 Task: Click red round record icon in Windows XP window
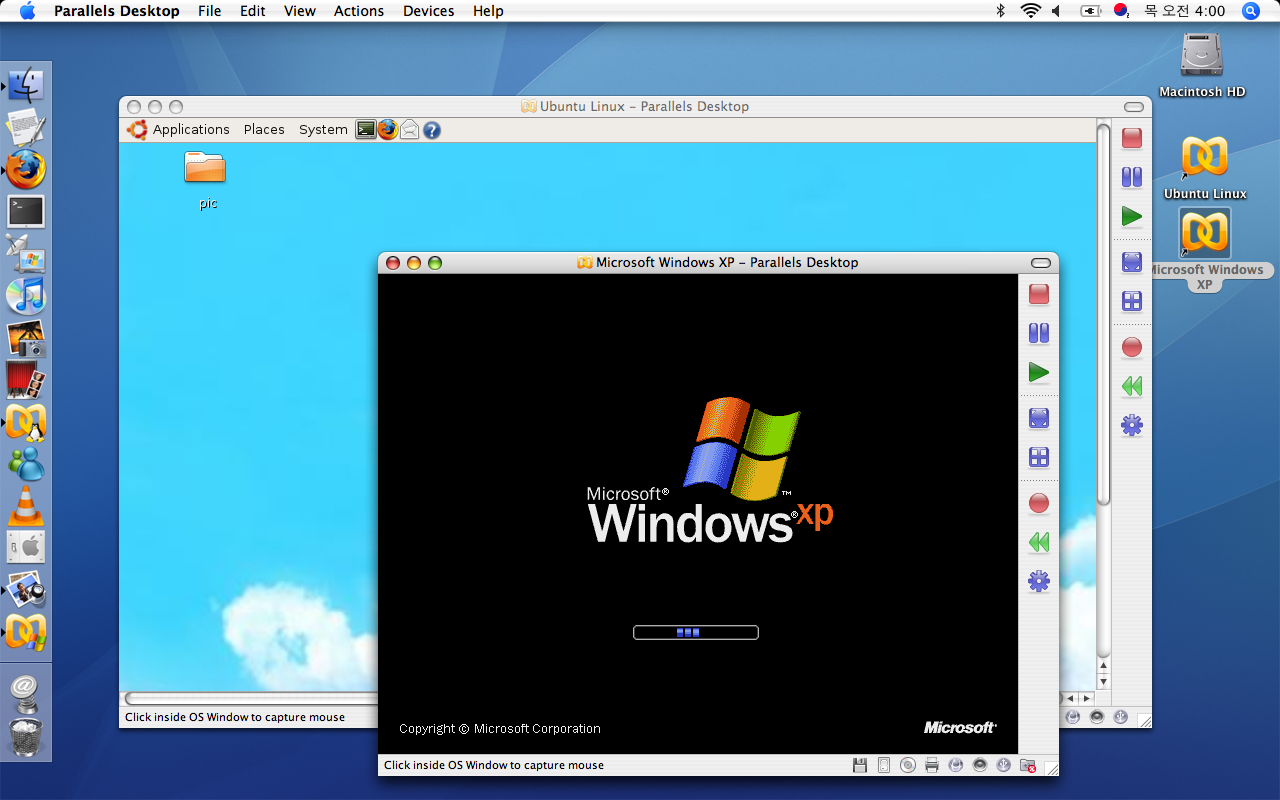1039,503
